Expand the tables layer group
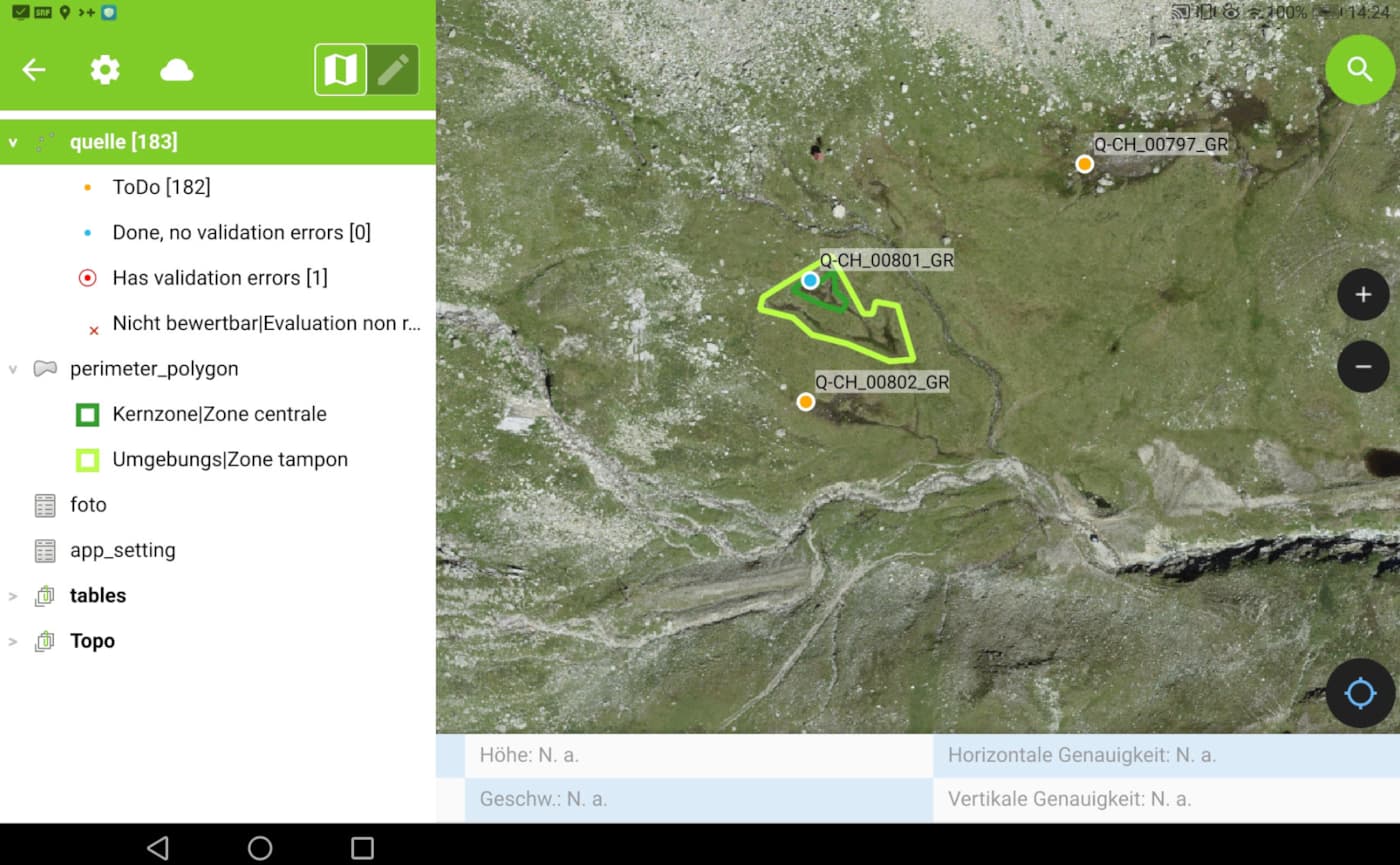Viewport: 1400px width, 865px height. [x=12, y=595]
